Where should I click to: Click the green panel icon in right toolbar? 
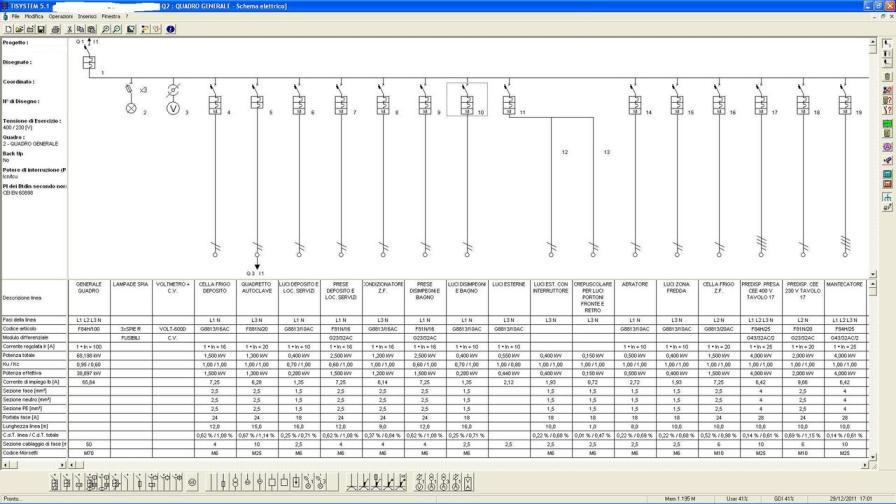click(887, 124)
